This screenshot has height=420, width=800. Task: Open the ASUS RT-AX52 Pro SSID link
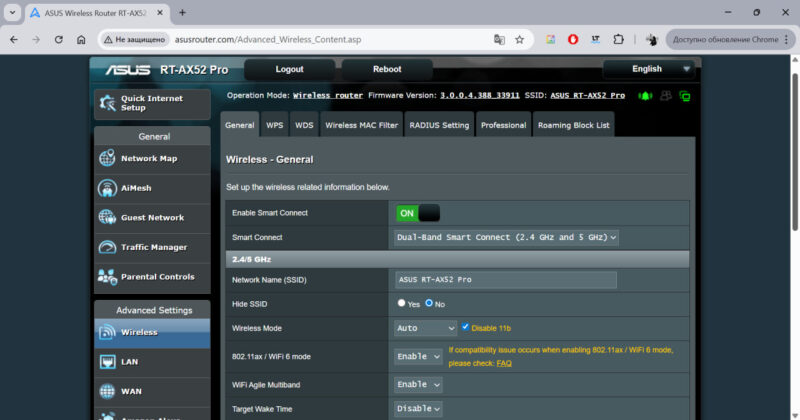click(x=587, y=95)
